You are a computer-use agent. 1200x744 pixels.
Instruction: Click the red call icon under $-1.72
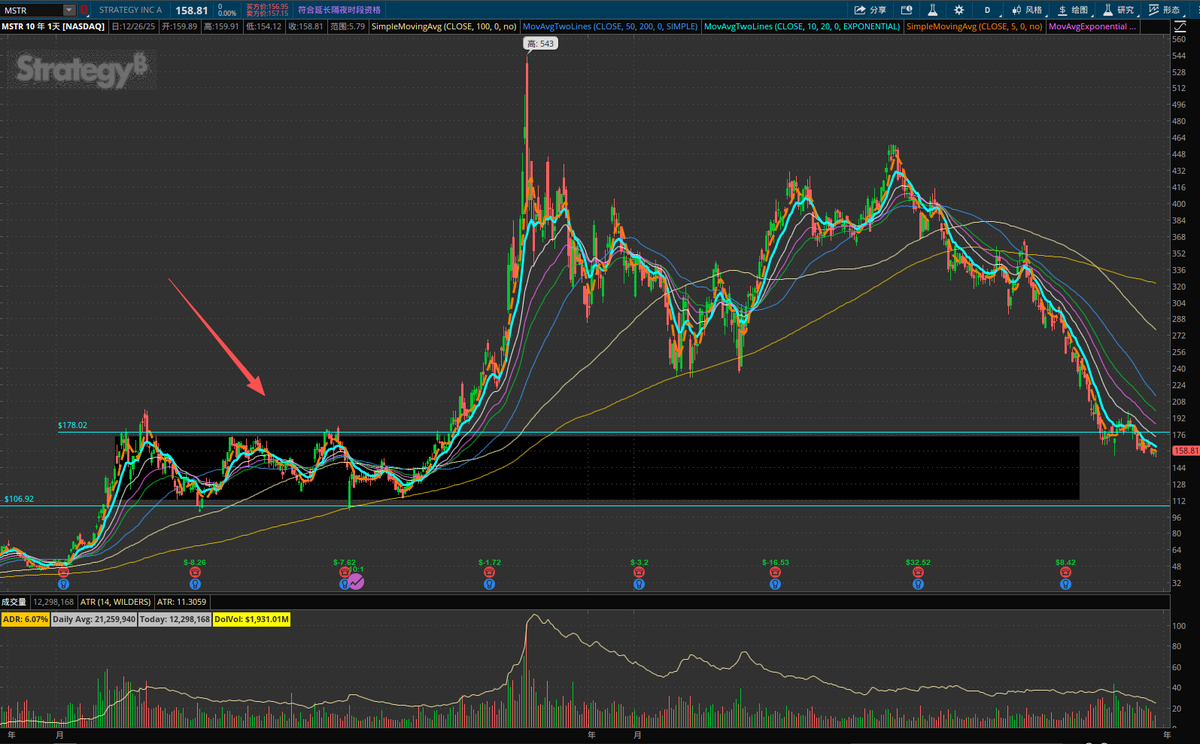489,572
